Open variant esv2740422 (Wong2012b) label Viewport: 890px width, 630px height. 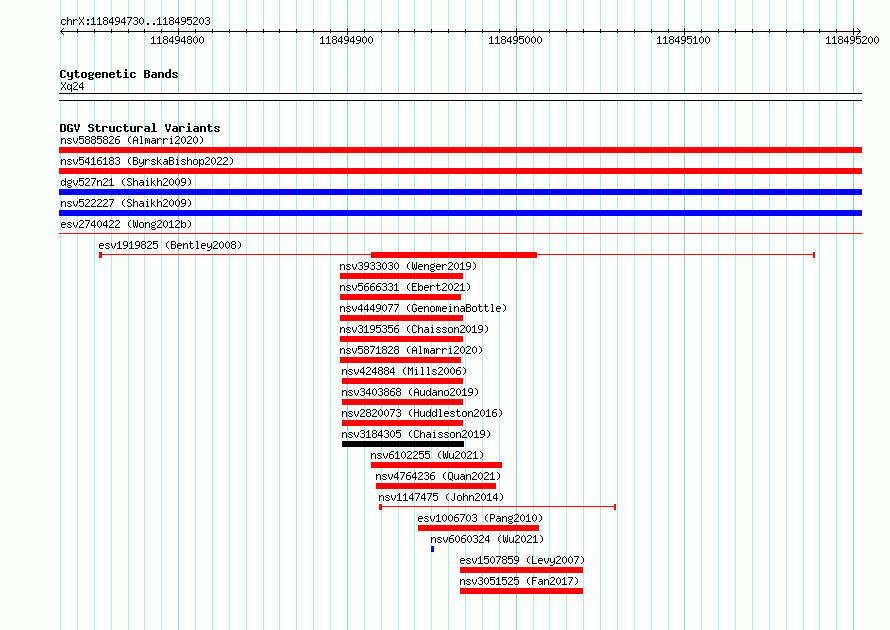(x=126, y=224)
